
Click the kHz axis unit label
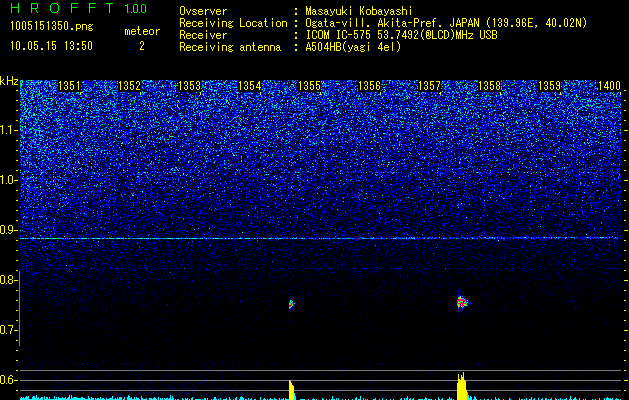tap(9, 81)
